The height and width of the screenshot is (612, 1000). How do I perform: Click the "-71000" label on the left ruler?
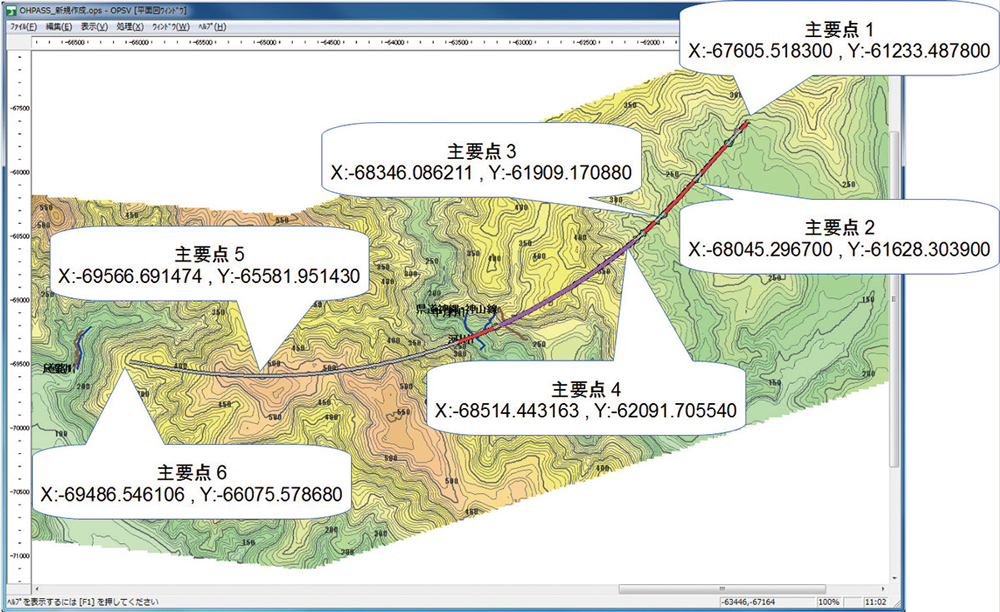[20, 556]
